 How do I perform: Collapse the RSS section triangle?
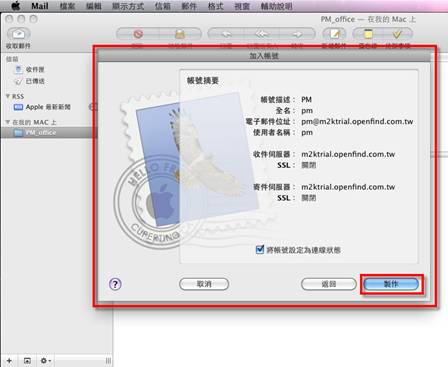point(8,96)
